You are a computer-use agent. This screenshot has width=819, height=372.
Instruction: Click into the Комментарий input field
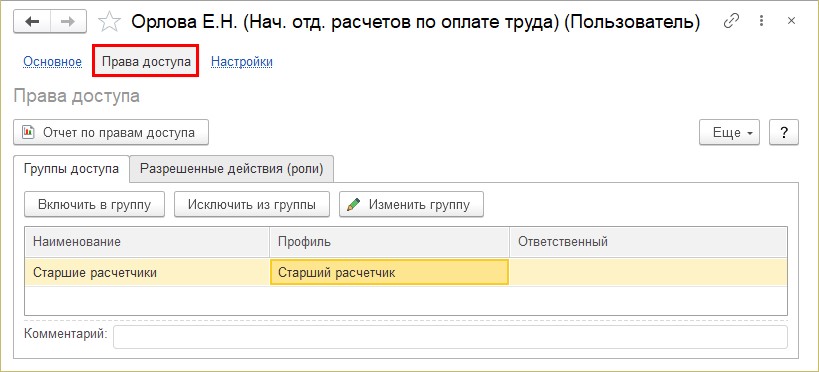(450, 337)
